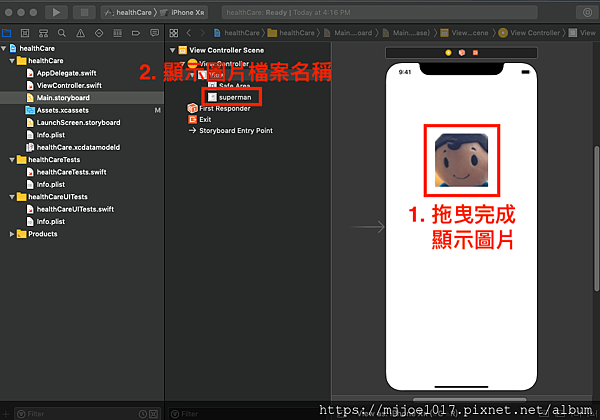Image resolution: width=600 pixels, height=420 pixels.
Task: Choose the iPhone XR run destination
Action: [x=182, y=13]
